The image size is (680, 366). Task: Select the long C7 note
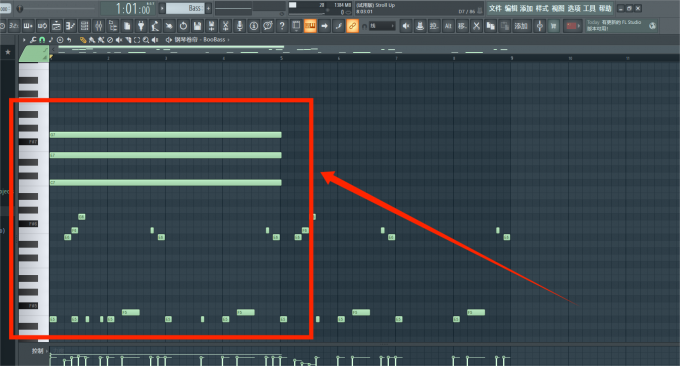pyautogui.click(x=166, y=183)
